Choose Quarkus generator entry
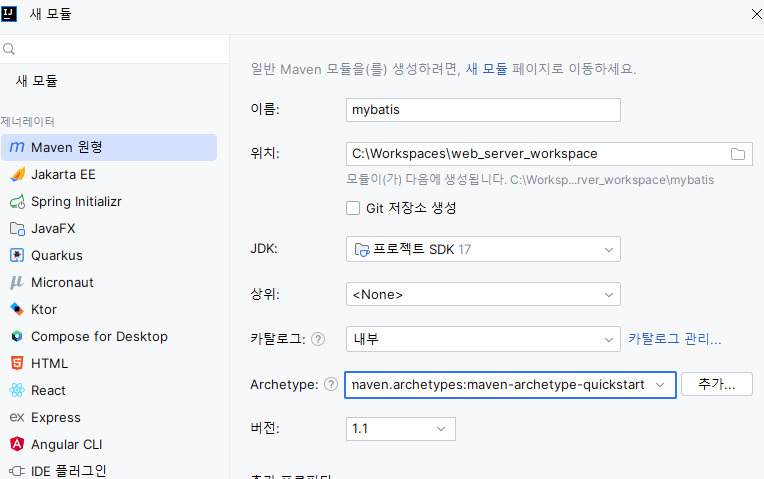 pos(109,255)
